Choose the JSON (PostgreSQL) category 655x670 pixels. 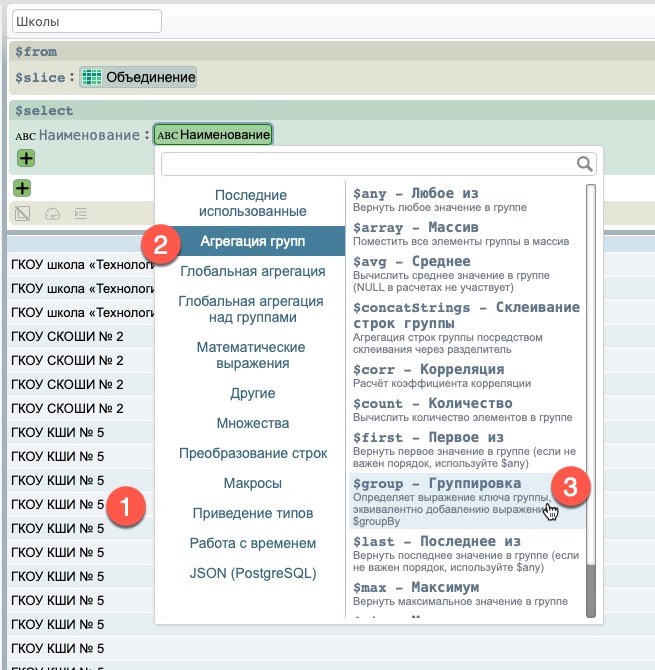pos(251,573)
